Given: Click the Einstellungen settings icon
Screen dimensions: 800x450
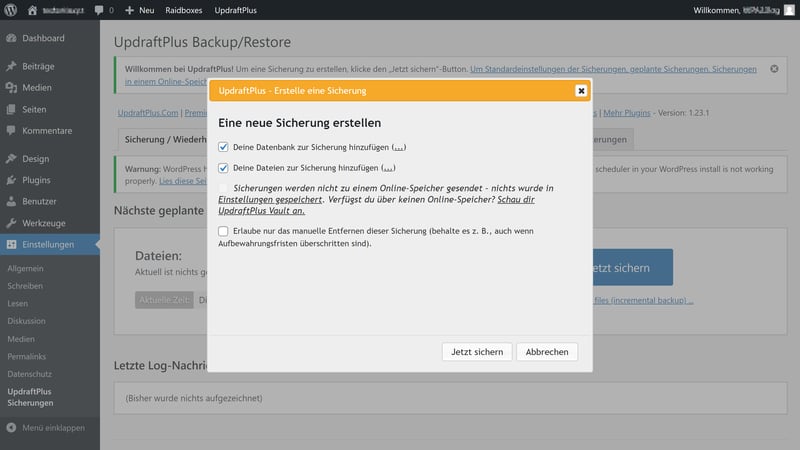Looking at the screenshot, I should (11, 244).
